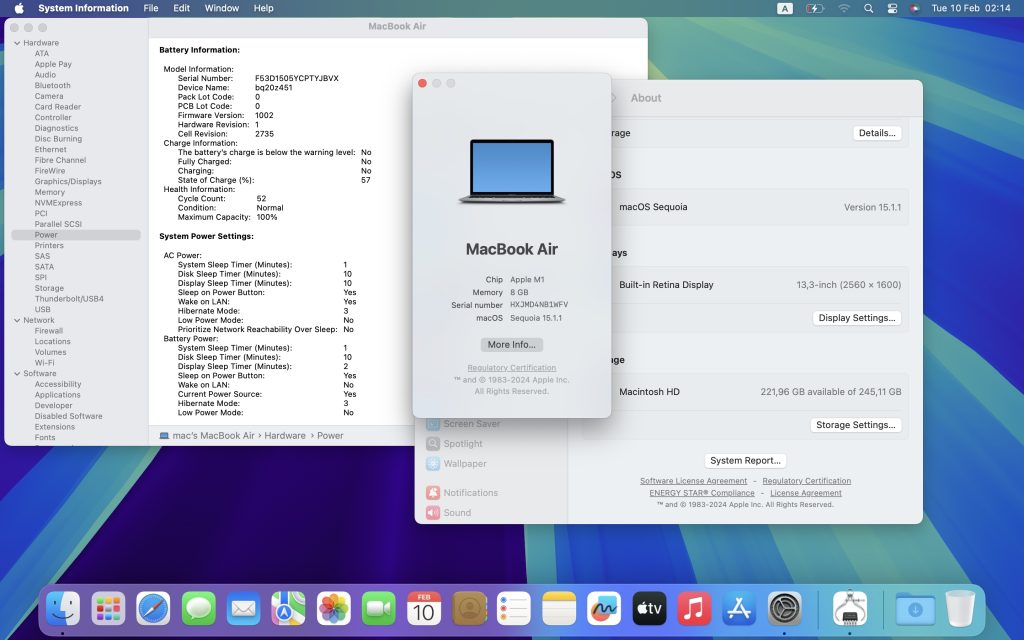
Task: Open the Calendar app from the Dock
Action: (x=423, y=608)
